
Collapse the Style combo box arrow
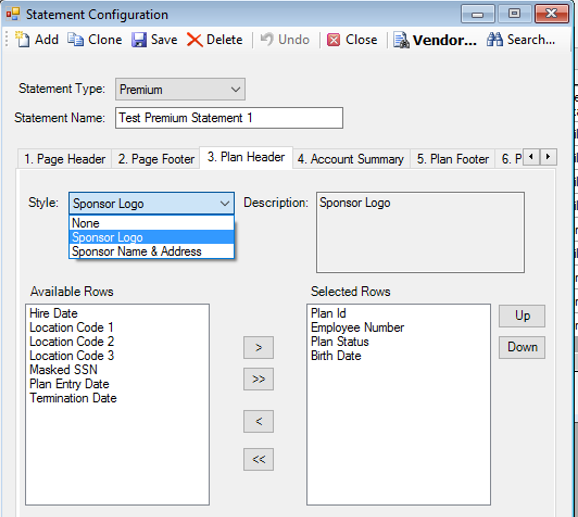(224, 203)
